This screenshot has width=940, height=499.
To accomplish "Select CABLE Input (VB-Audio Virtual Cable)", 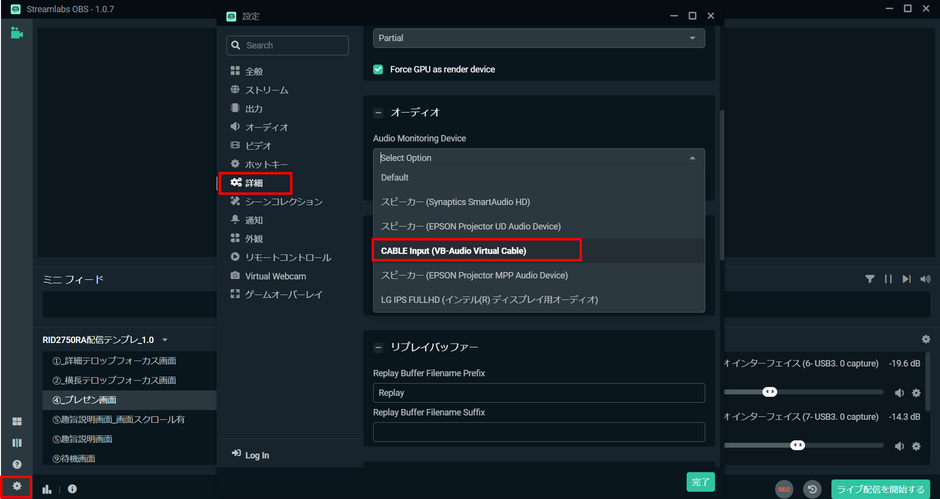I will [x=539, y=251].
